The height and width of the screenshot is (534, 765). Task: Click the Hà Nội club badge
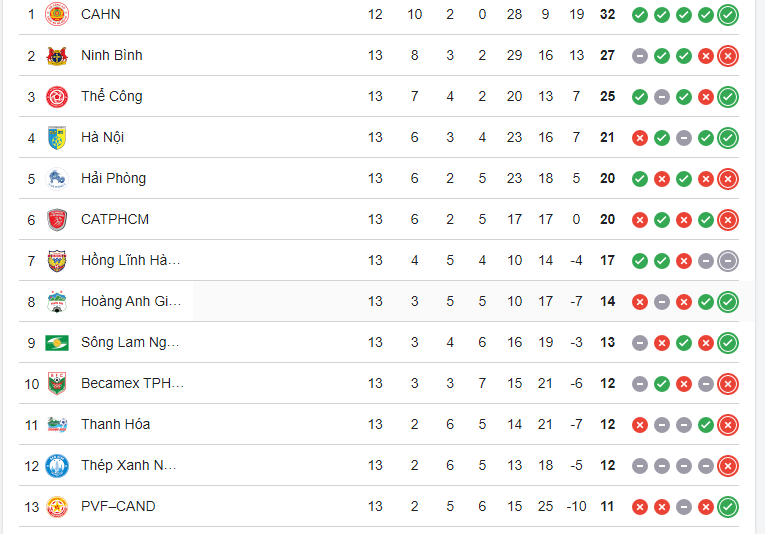pyautogui.click(x=57, y=137)
